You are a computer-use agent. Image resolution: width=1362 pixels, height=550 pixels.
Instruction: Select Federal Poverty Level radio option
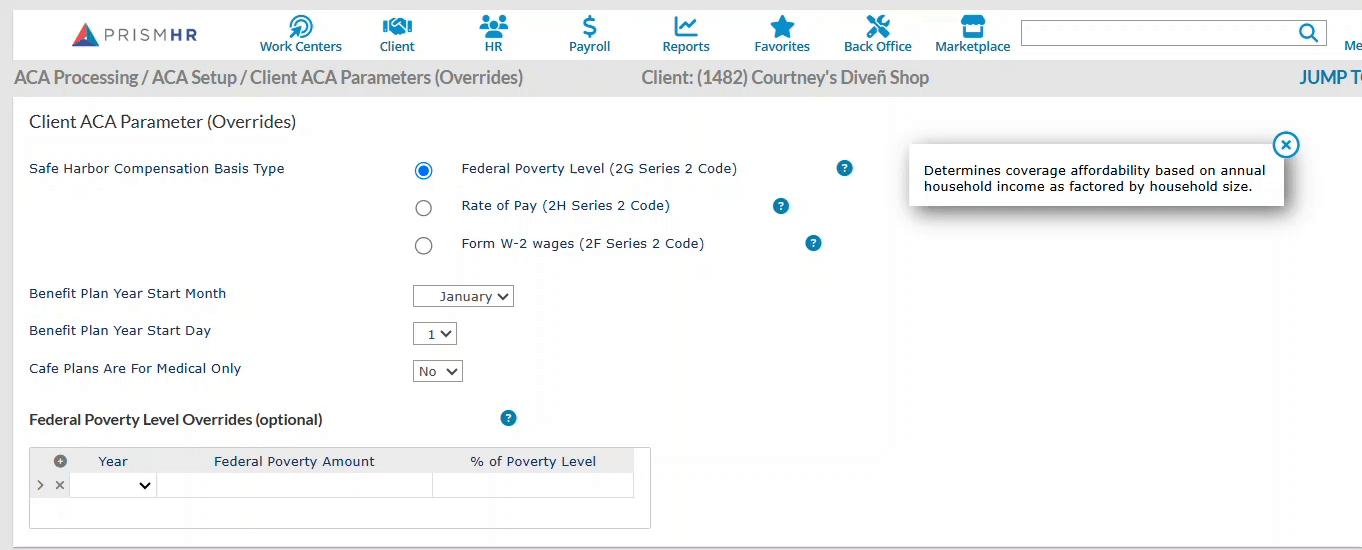pos(424,171)
